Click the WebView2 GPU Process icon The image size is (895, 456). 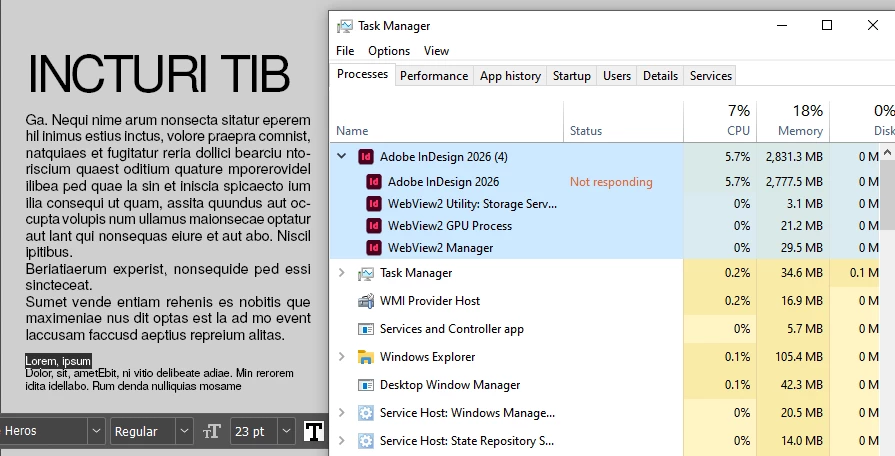click(x=374, y=226)
